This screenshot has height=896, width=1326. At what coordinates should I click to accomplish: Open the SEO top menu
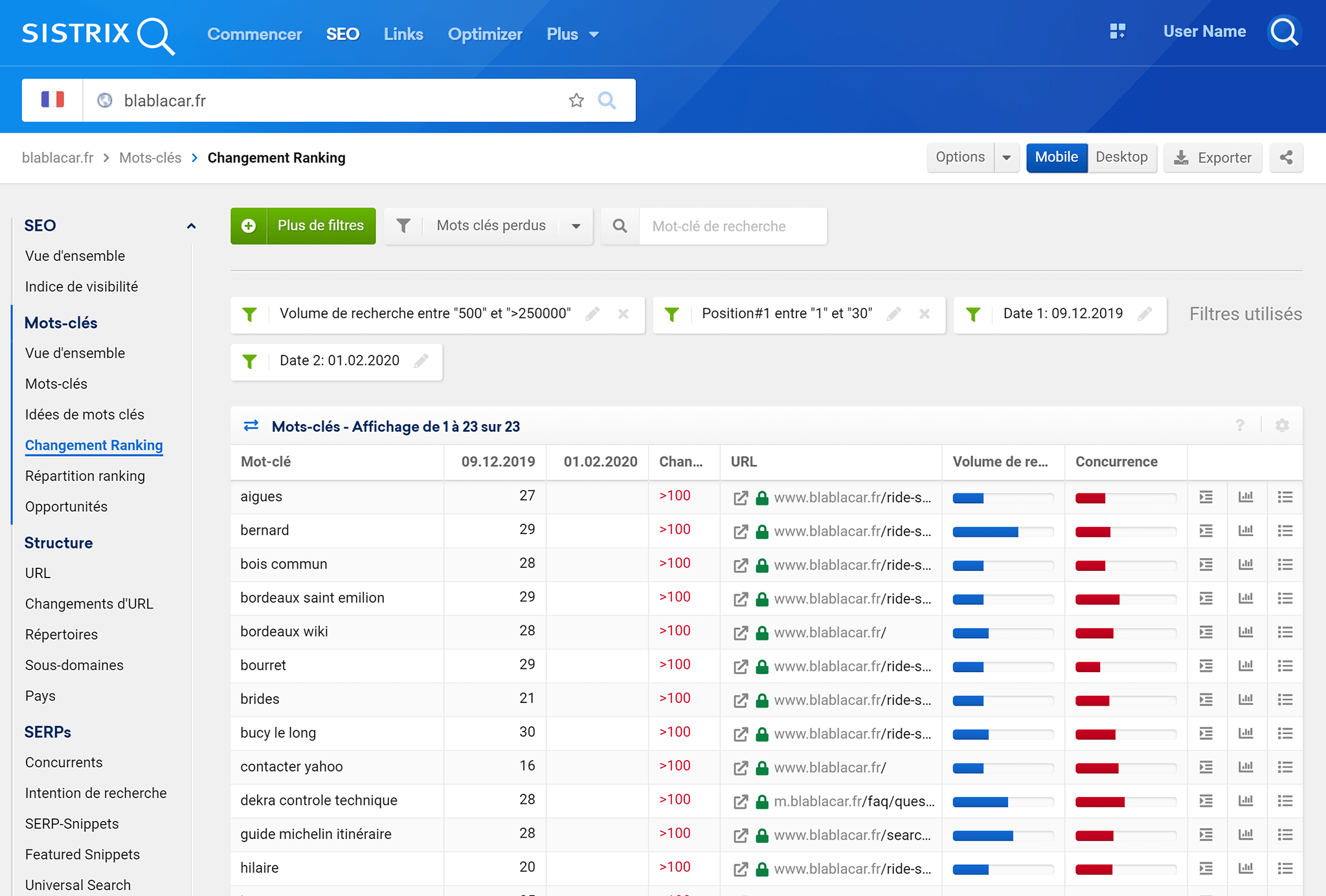343,34
